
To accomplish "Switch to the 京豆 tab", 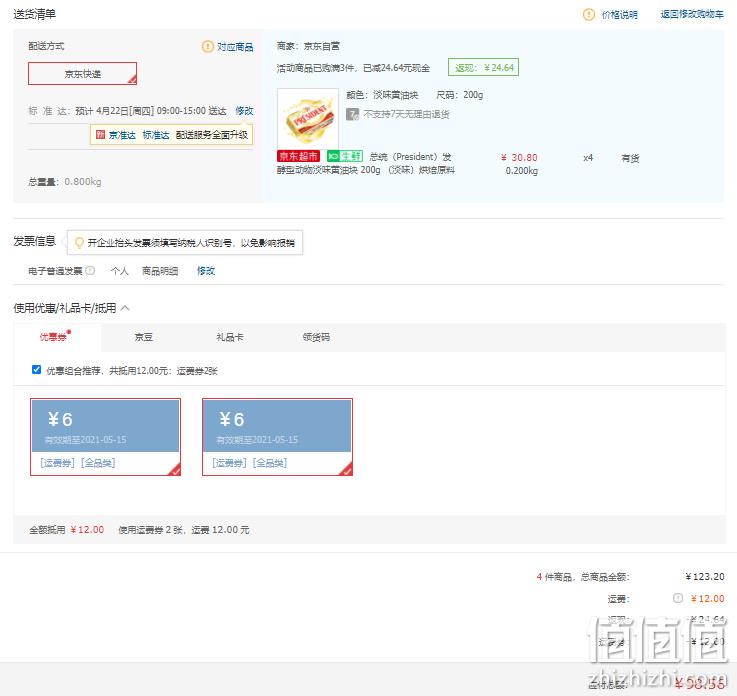I will 144,337.
